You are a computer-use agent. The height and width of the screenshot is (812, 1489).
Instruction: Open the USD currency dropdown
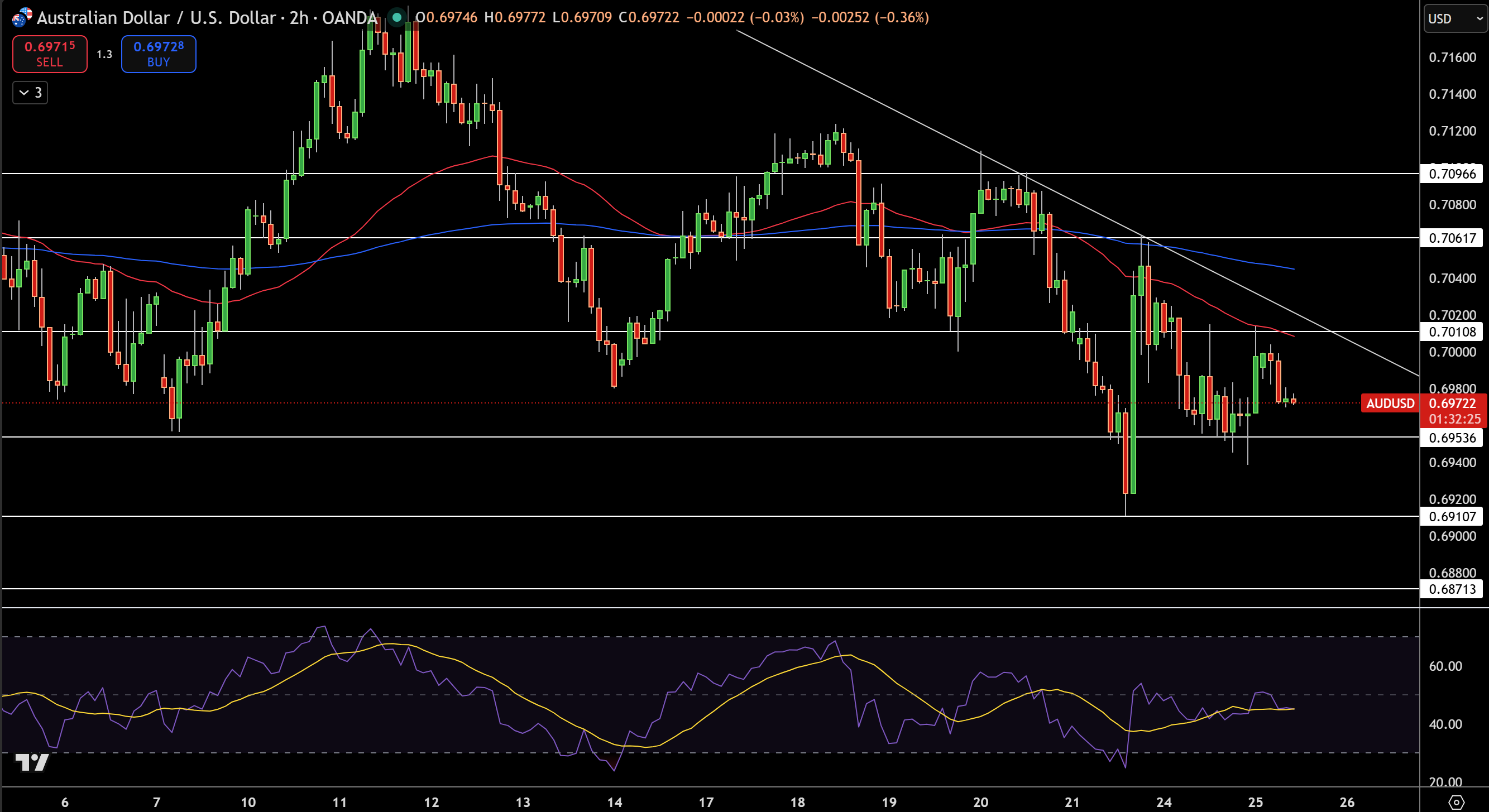pyautogui.click(x=1455, y=18)
